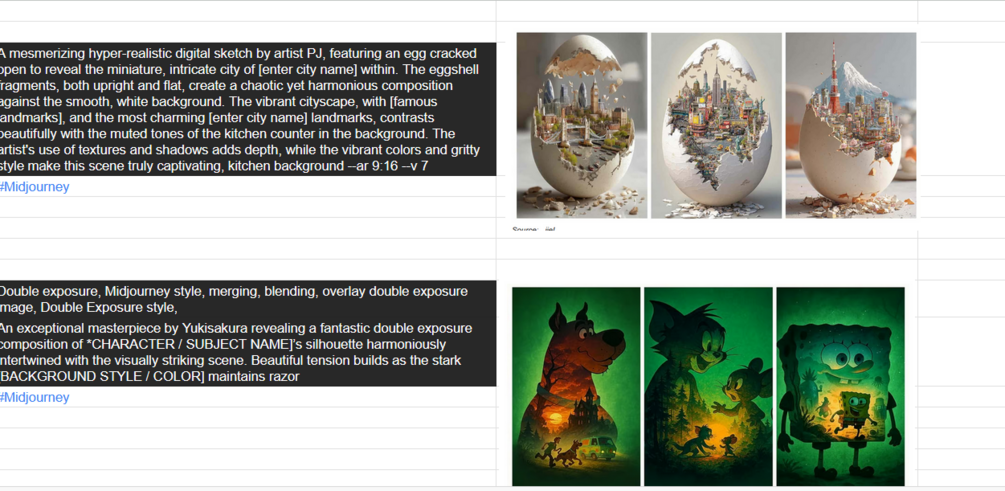Select the New York skyline egg image
1005x491 pixels.
tap(716, 126)
